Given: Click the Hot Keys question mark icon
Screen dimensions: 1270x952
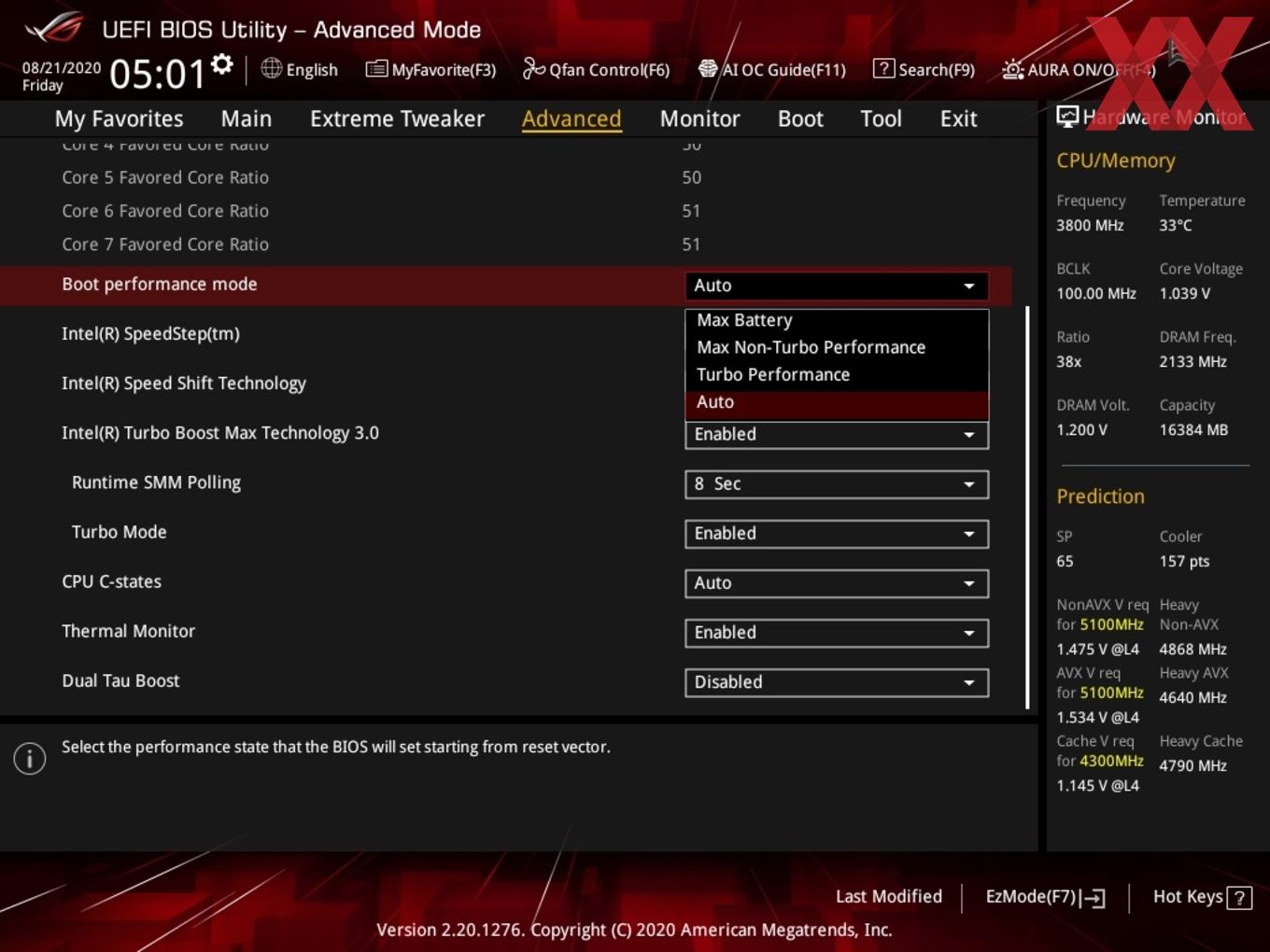Looking at the screenshot, I should click(1239, 898).
